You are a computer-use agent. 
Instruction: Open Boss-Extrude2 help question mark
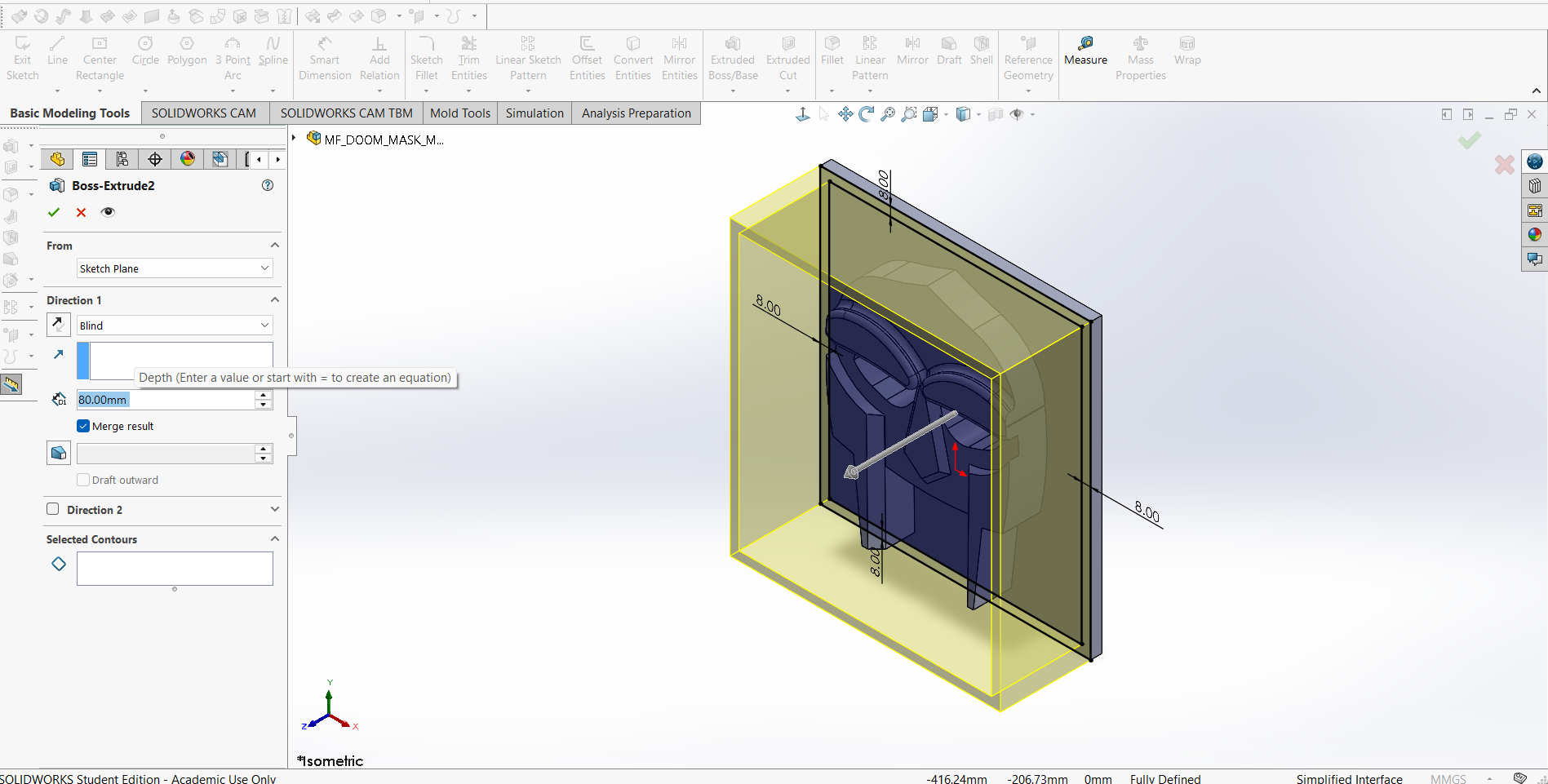268,185
